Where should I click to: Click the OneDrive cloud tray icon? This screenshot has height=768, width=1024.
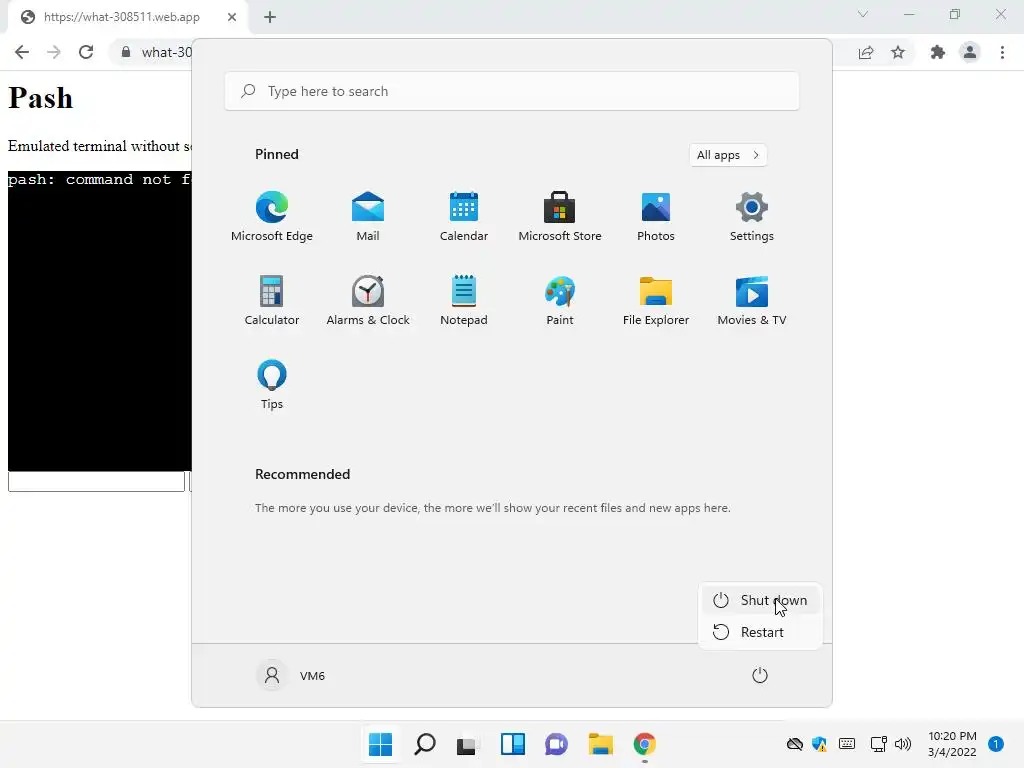click(795, 744)
